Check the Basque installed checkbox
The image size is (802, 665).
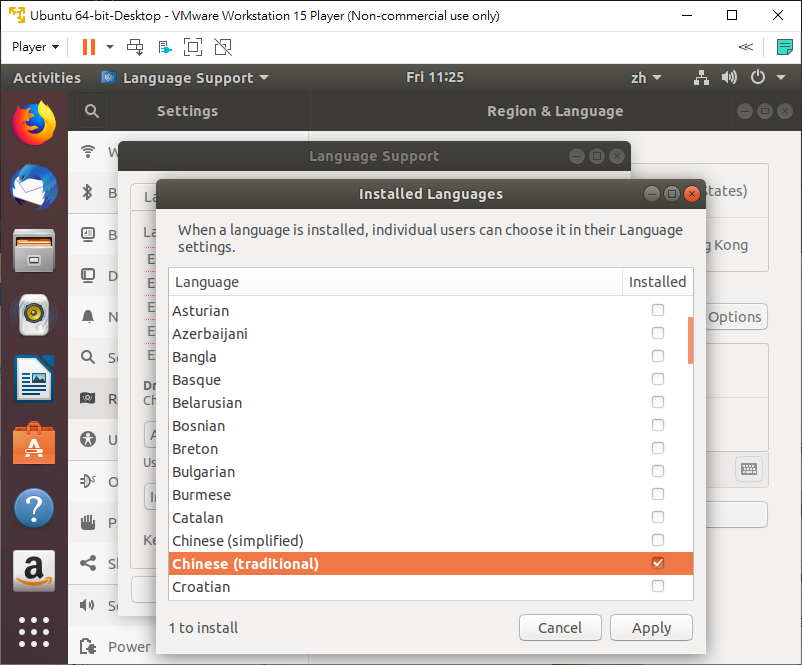[x=658, y=379]
